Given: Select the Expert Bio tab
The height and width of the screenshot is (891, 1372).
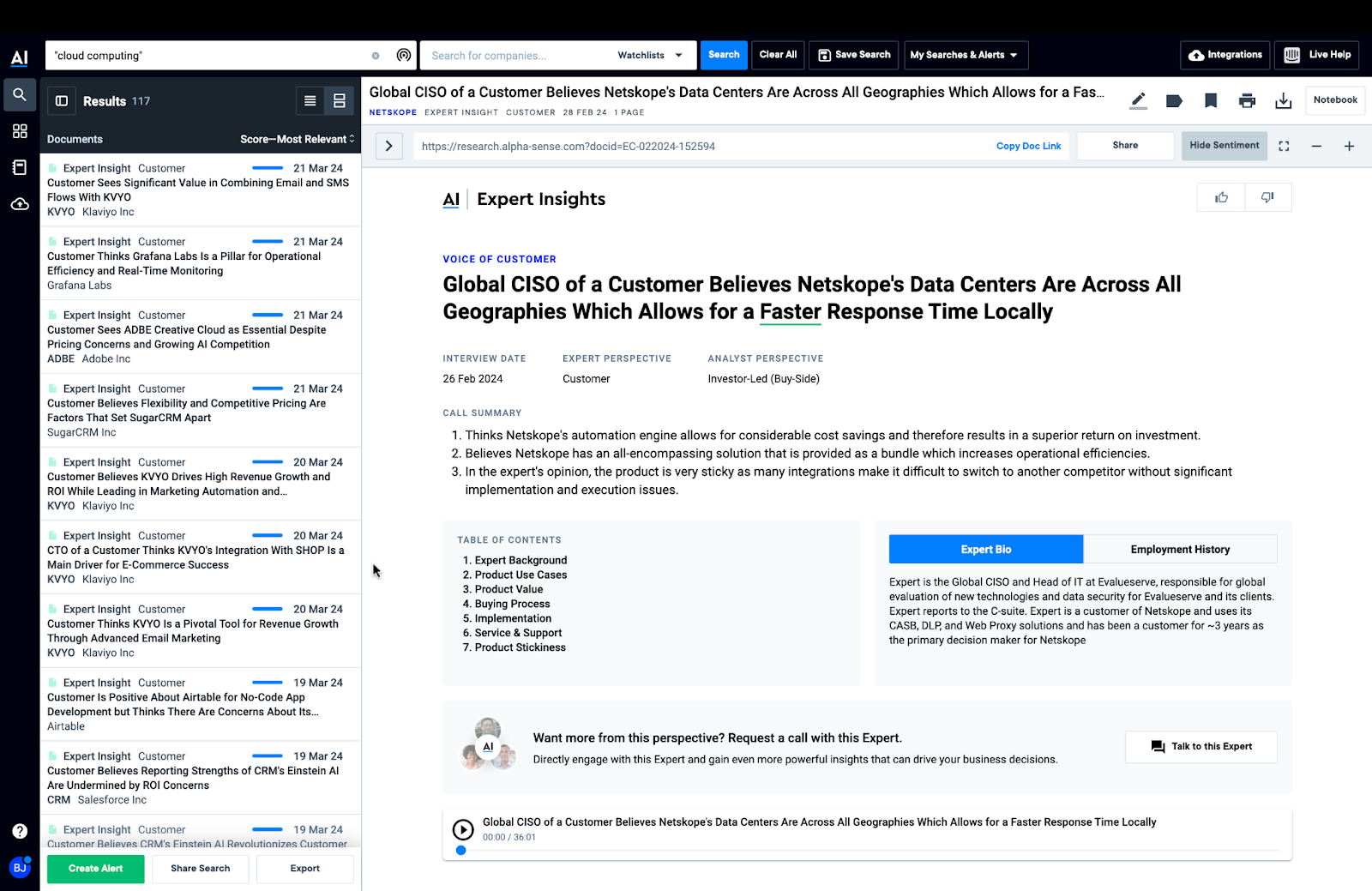Looking at the screenshot, I should click(986, 550).
